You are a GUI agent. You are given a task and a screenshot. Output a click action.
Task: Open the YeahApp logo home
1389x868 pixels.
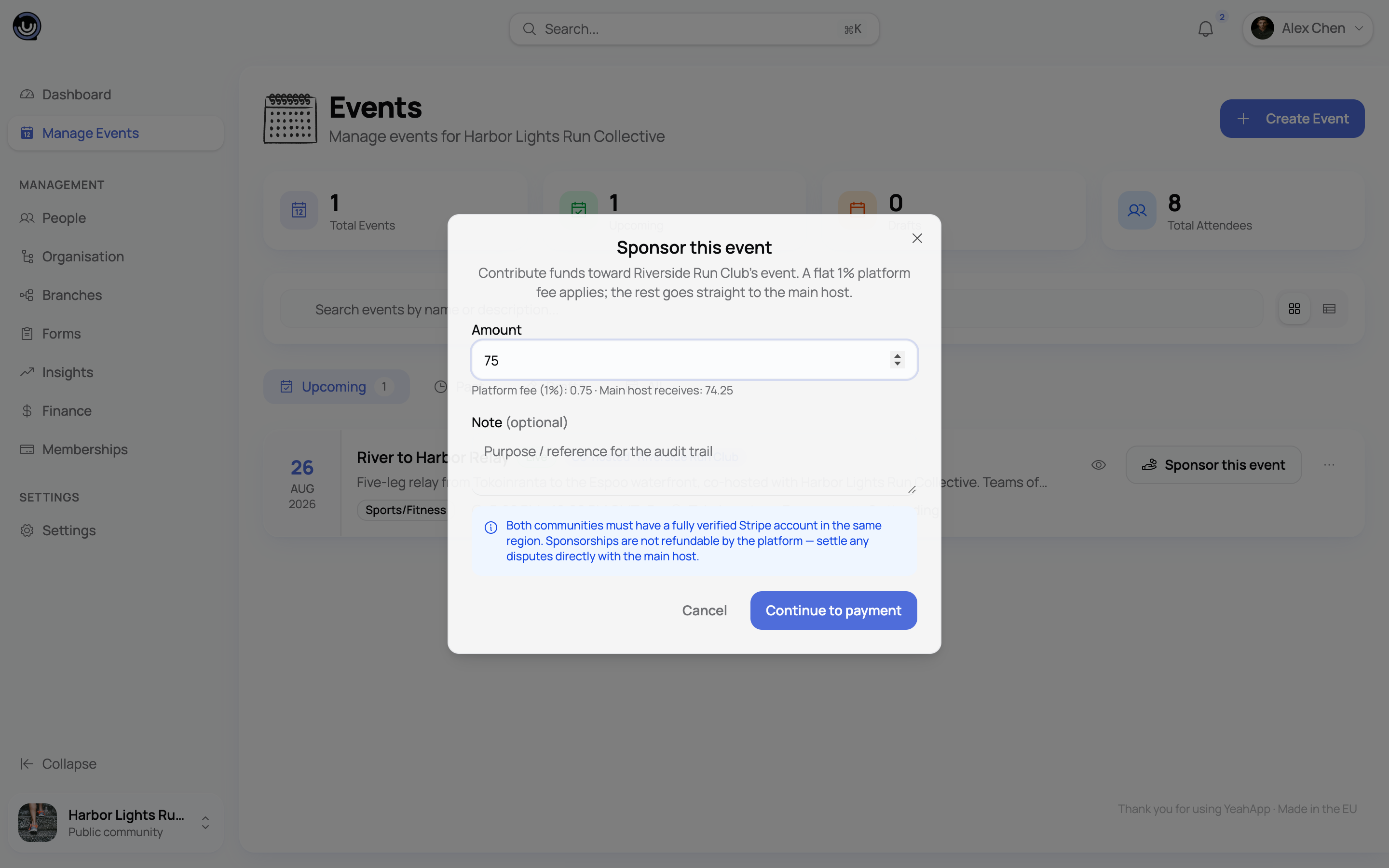[x=27, y=27]
